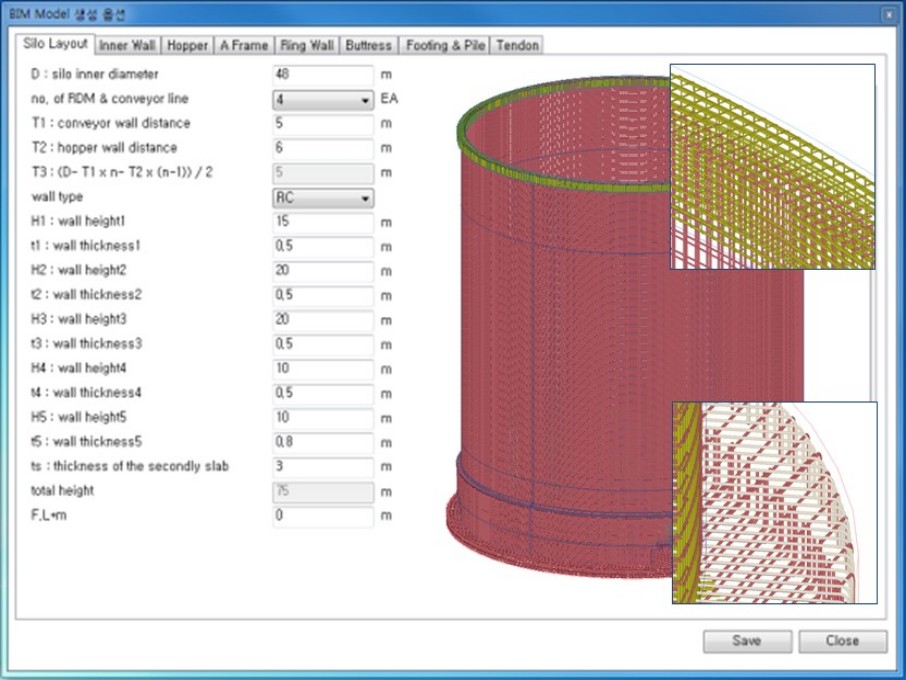Close the BIM Model dialog window

[x=889, y=15]
